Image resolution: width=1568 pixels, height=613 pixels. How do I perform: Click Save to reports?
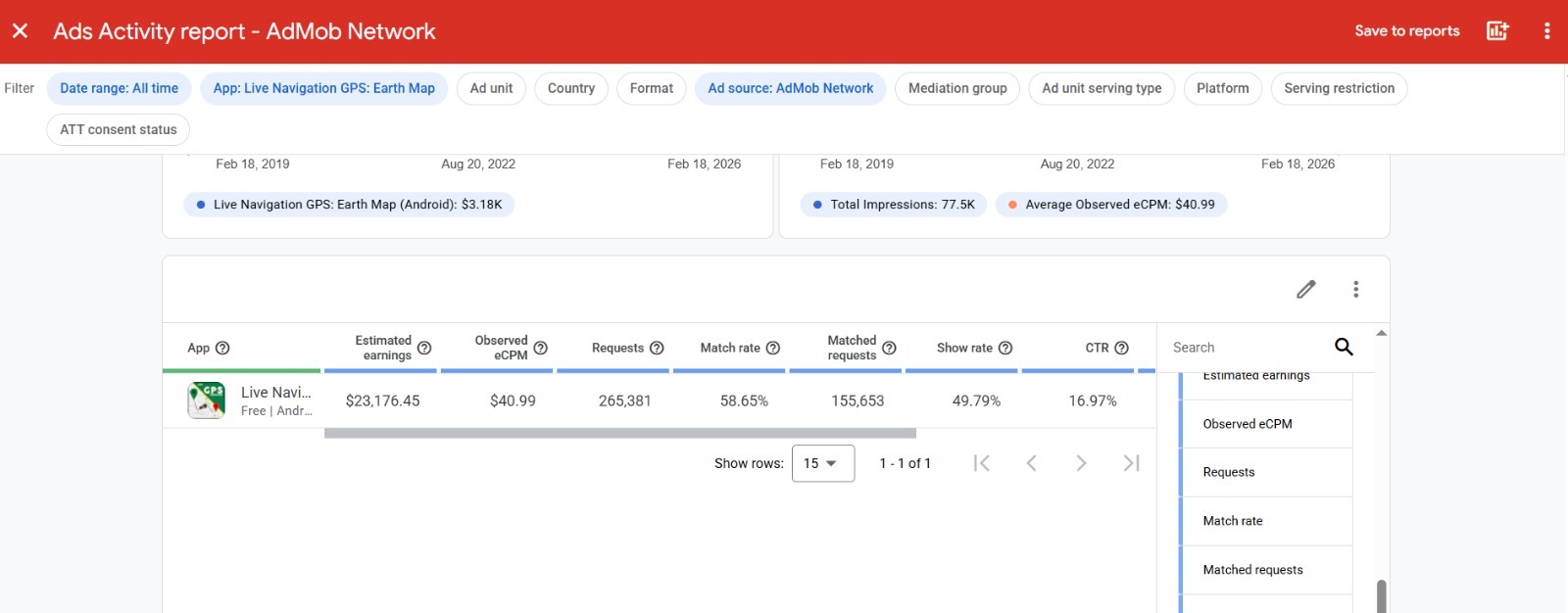coord(1406,31)
